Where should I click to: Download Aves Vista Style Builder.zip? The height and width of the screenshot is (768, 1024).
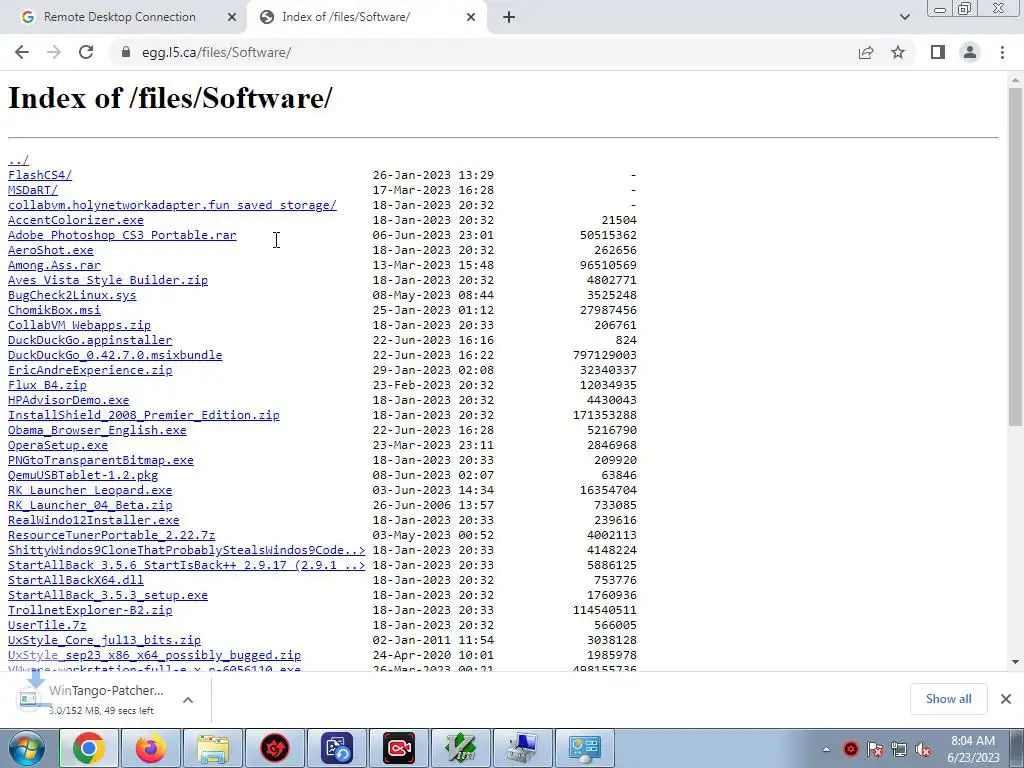tap(108, 280)
